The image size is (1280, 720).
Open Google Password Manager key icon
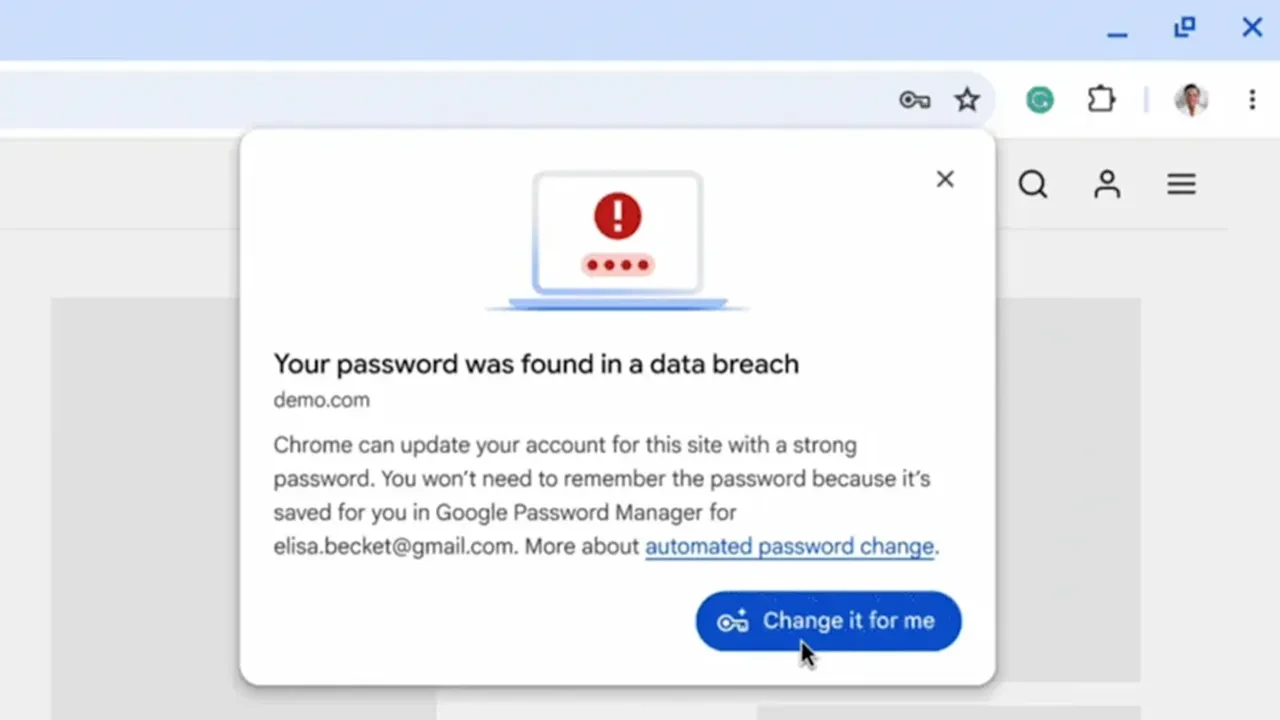(x=914, y=99)
